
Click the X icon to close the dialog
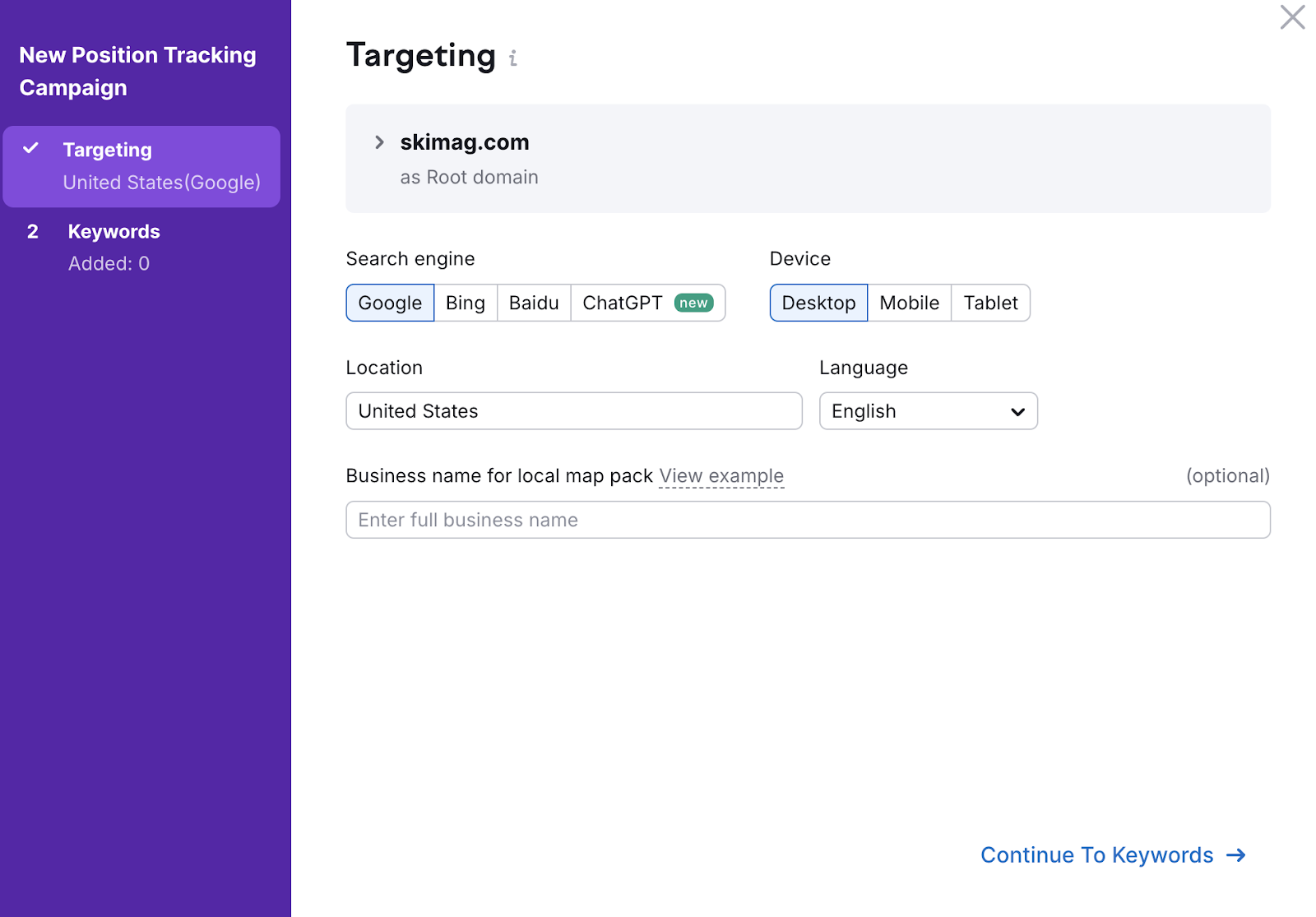(x=1292, y=17)
